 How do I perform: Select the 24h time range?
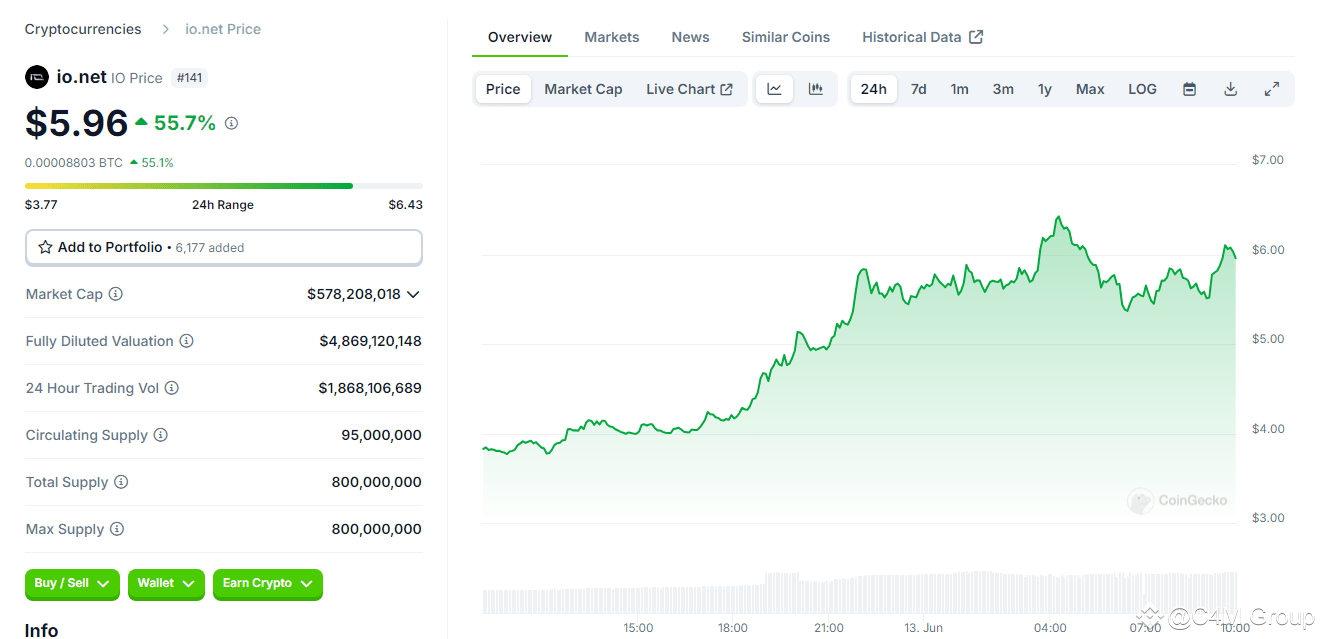[874, 89]
